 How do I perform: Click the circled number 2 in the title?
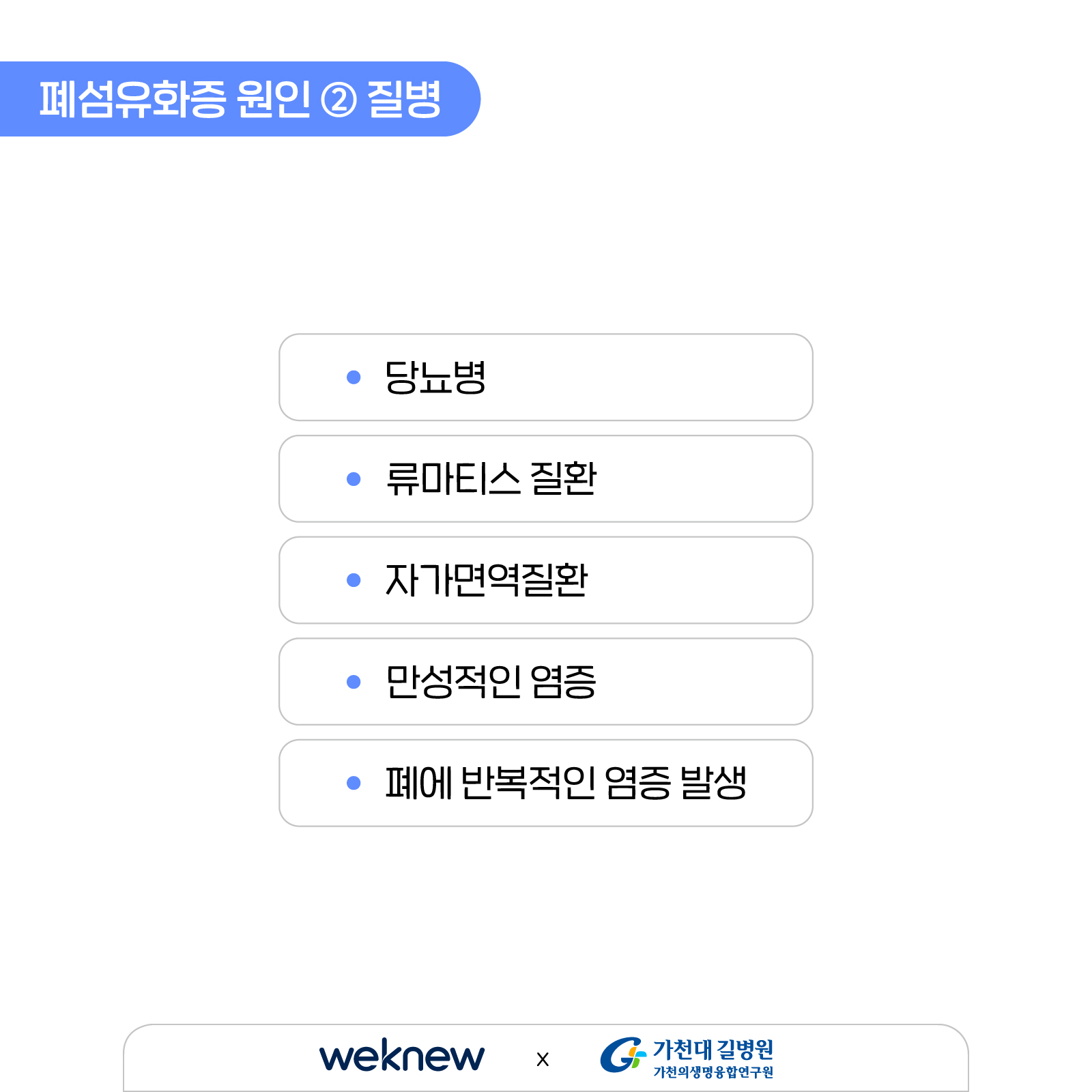point(339,100)
